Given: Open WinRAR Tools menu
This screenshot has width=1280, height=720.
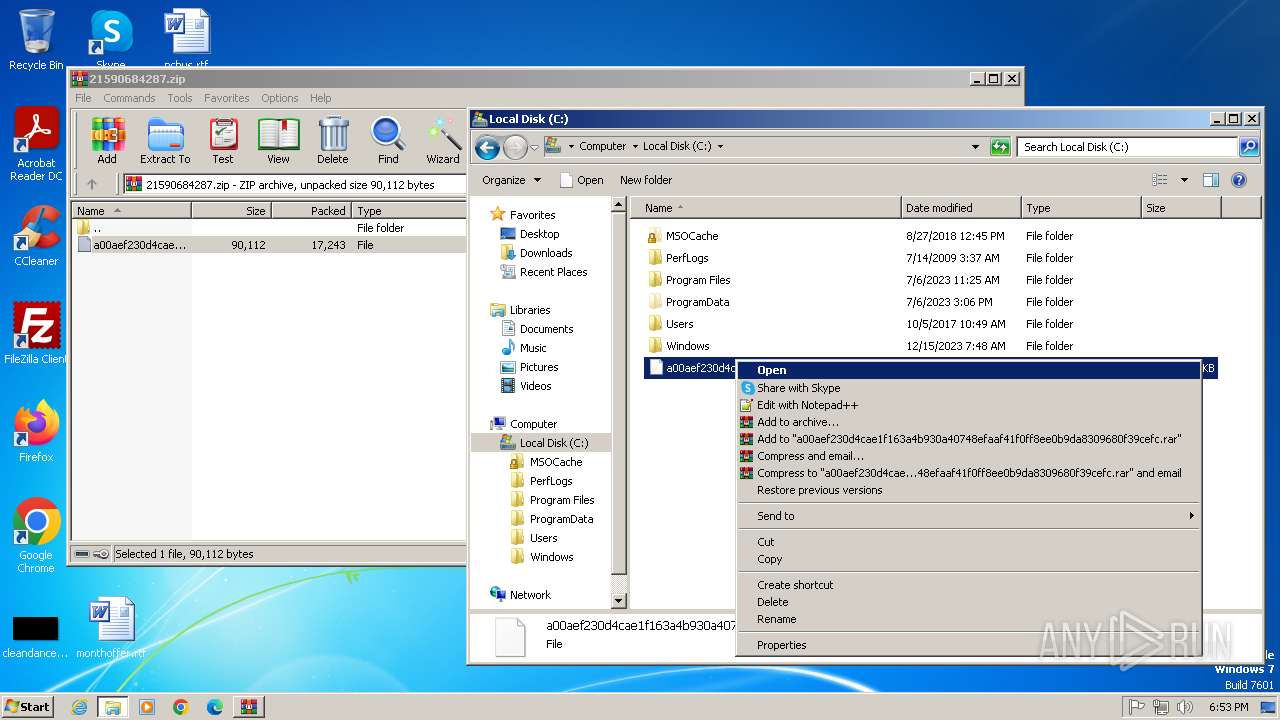Looking at the screenshot, I should pos(180,98).
